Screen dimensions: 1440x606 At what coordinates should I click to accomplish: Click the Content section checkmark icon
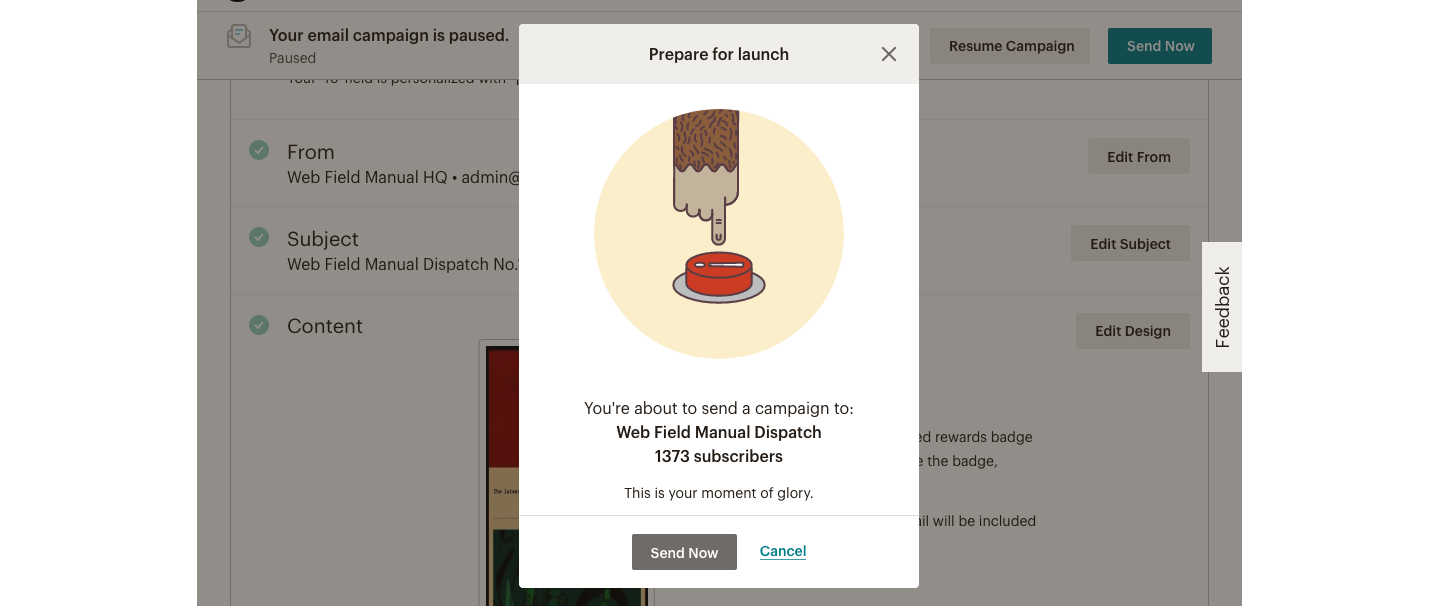point(259,325)
